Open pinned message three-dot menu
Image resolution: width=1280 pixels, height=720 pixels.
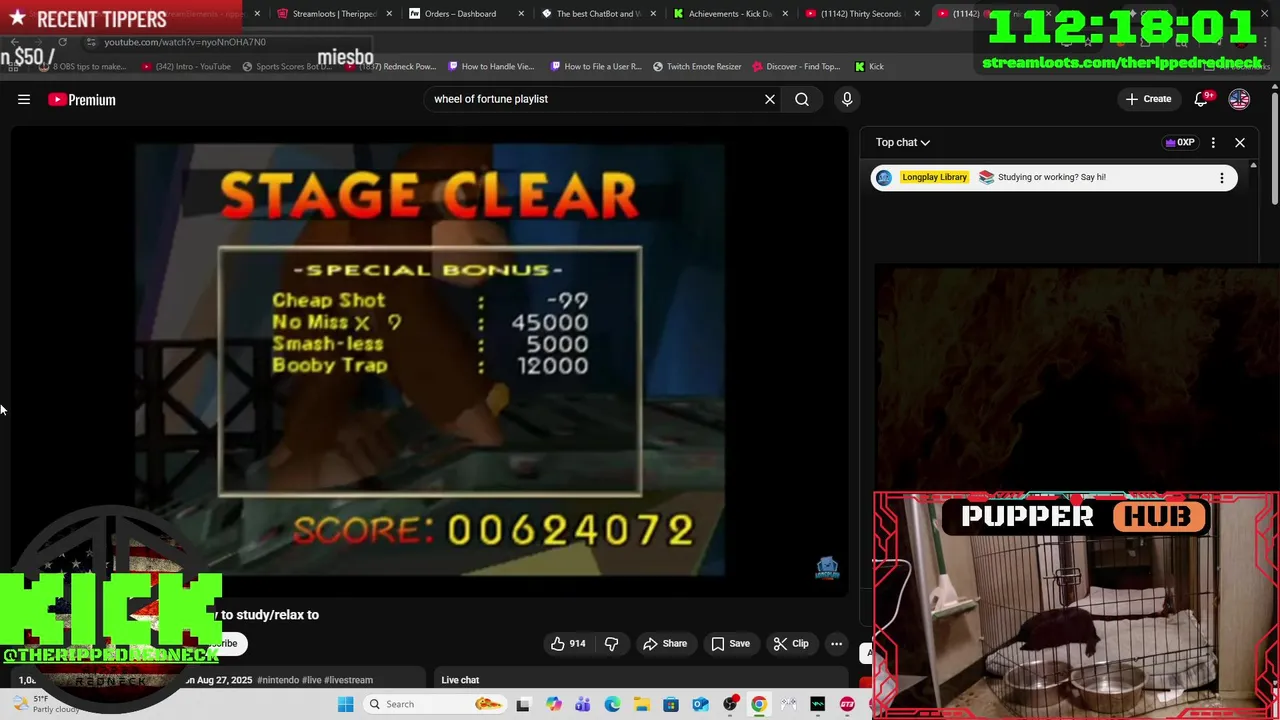click(1221, 178)
